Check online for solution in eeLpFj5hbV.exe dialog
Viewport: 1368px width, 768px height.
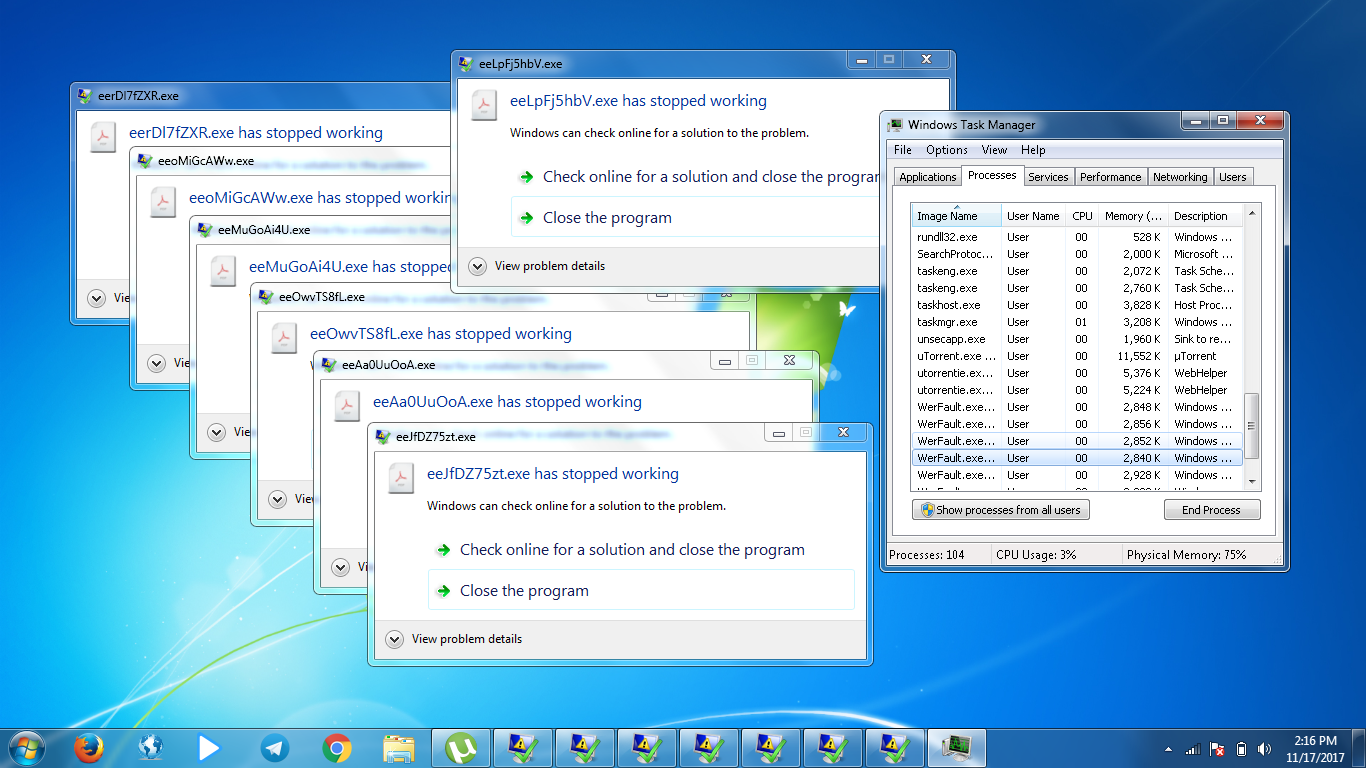[696, 177]
